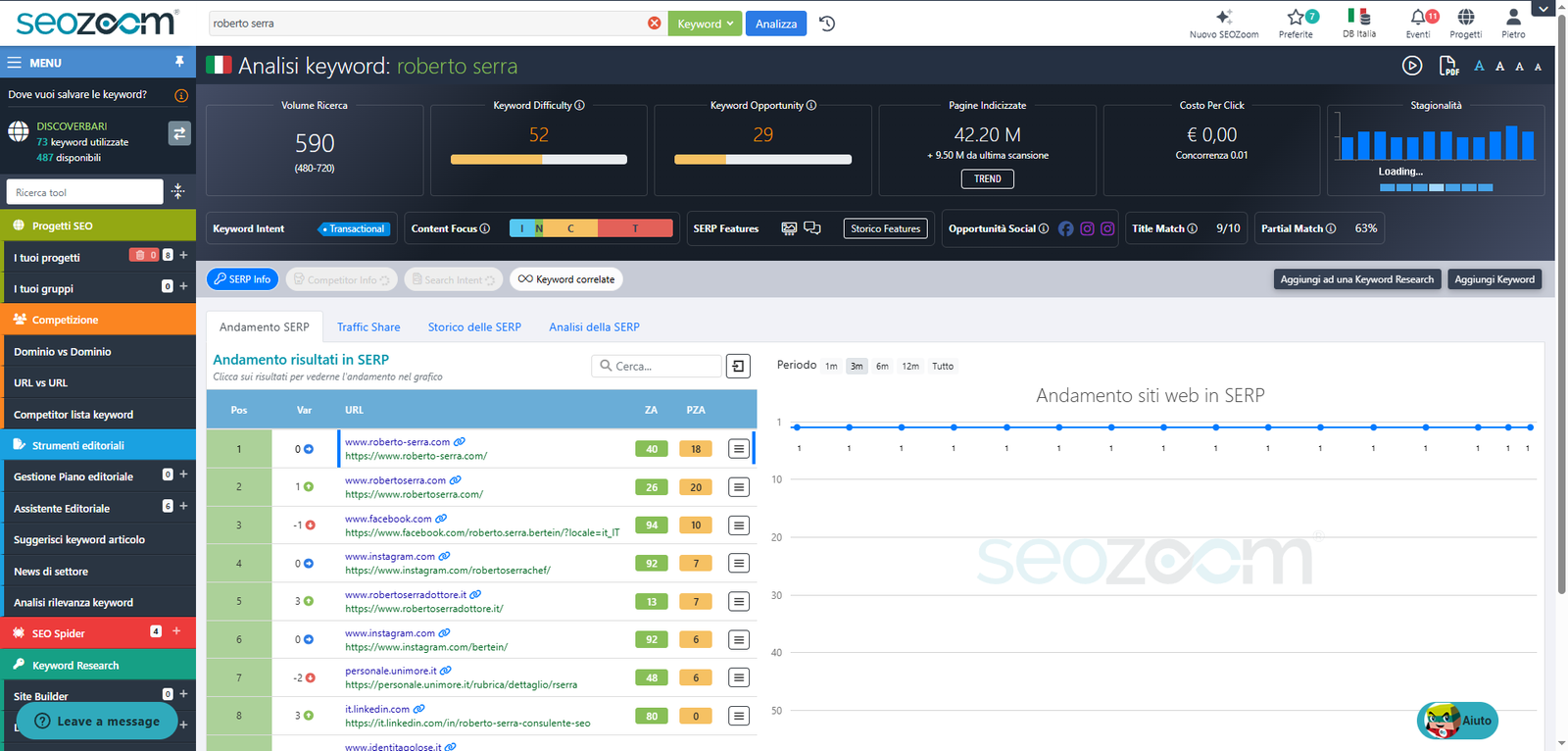Screen dimensions: 1568x751
Task: Export SERP results table icon
Action: click(x=738, y=366)
